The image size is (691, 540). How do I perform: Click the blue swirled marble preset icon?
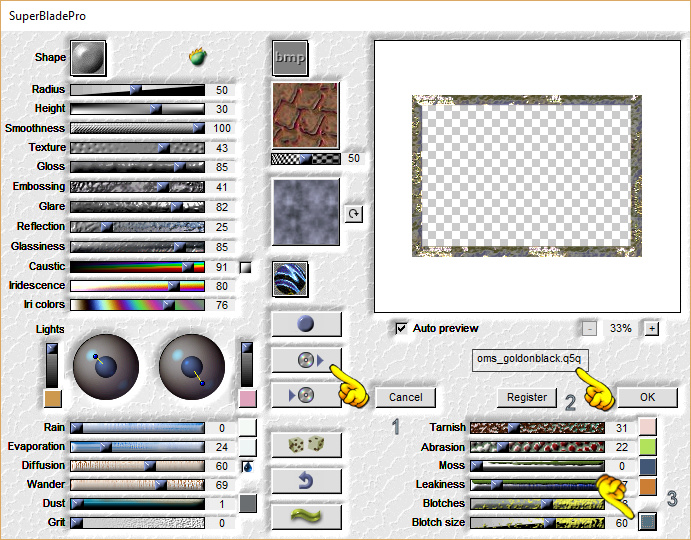pyautogui.click(x=290, y=279)
